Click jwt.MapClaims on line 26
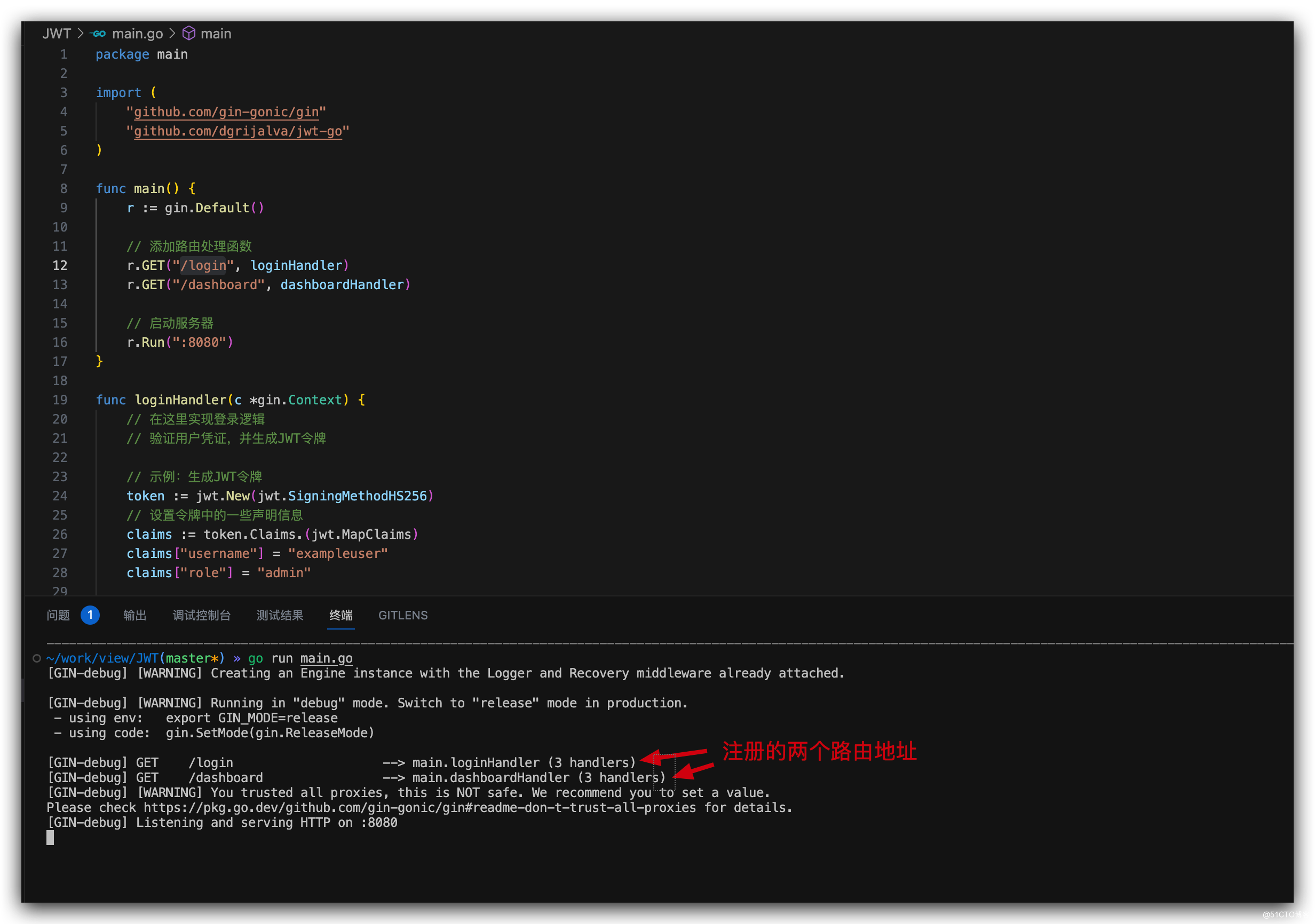The width and height of the screenshot is (1315, 924). 361,535
